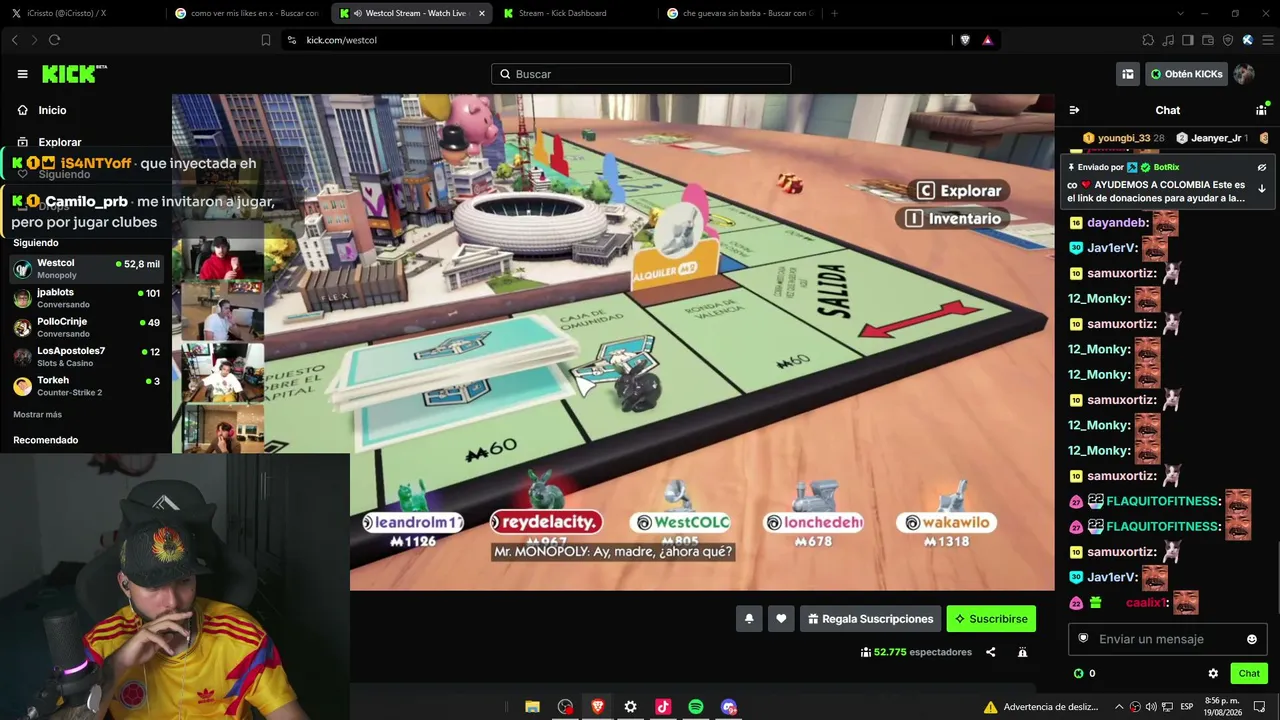Follow Westcol with the heart button

click(x=781, y=619)
